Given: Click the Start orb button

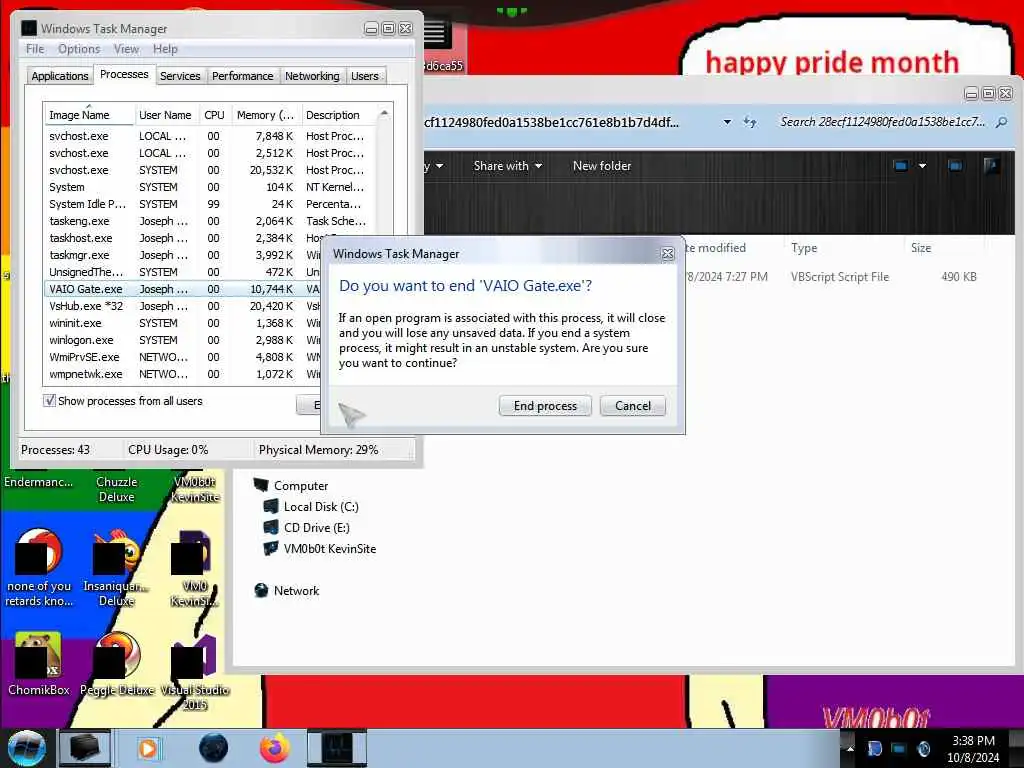Looking at the screenshot, I should coord(26,748).
